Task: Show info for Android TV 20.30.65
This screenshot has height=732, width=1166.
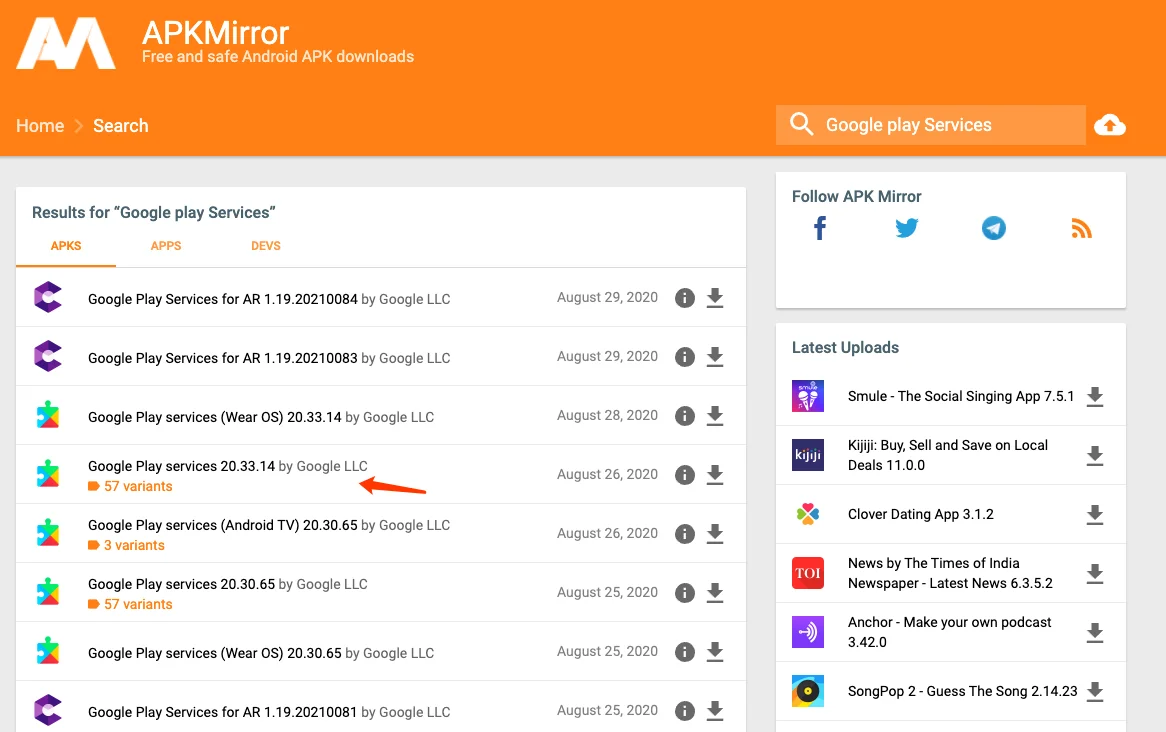Action: click(685, 533)
